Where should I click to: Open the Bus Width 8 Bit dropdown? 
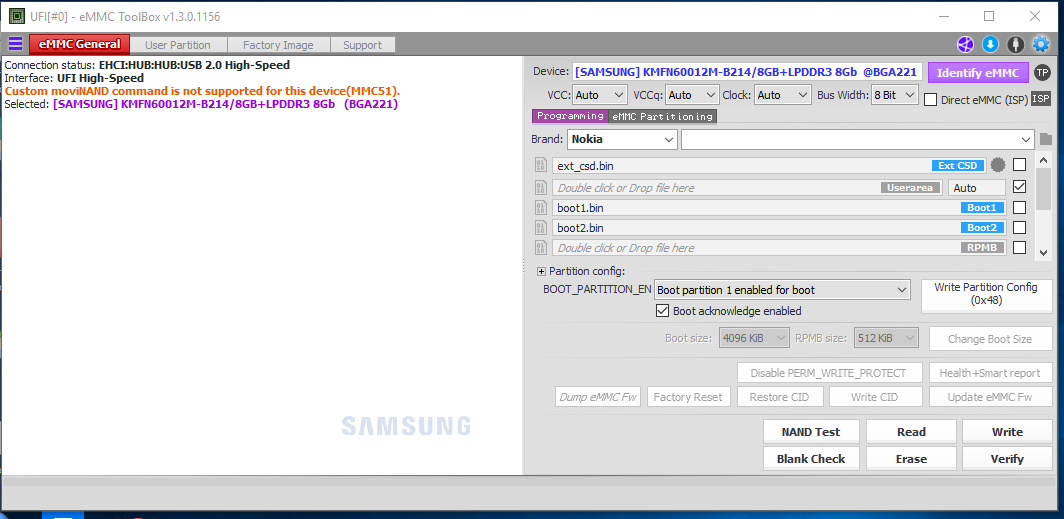coord(895,95)
